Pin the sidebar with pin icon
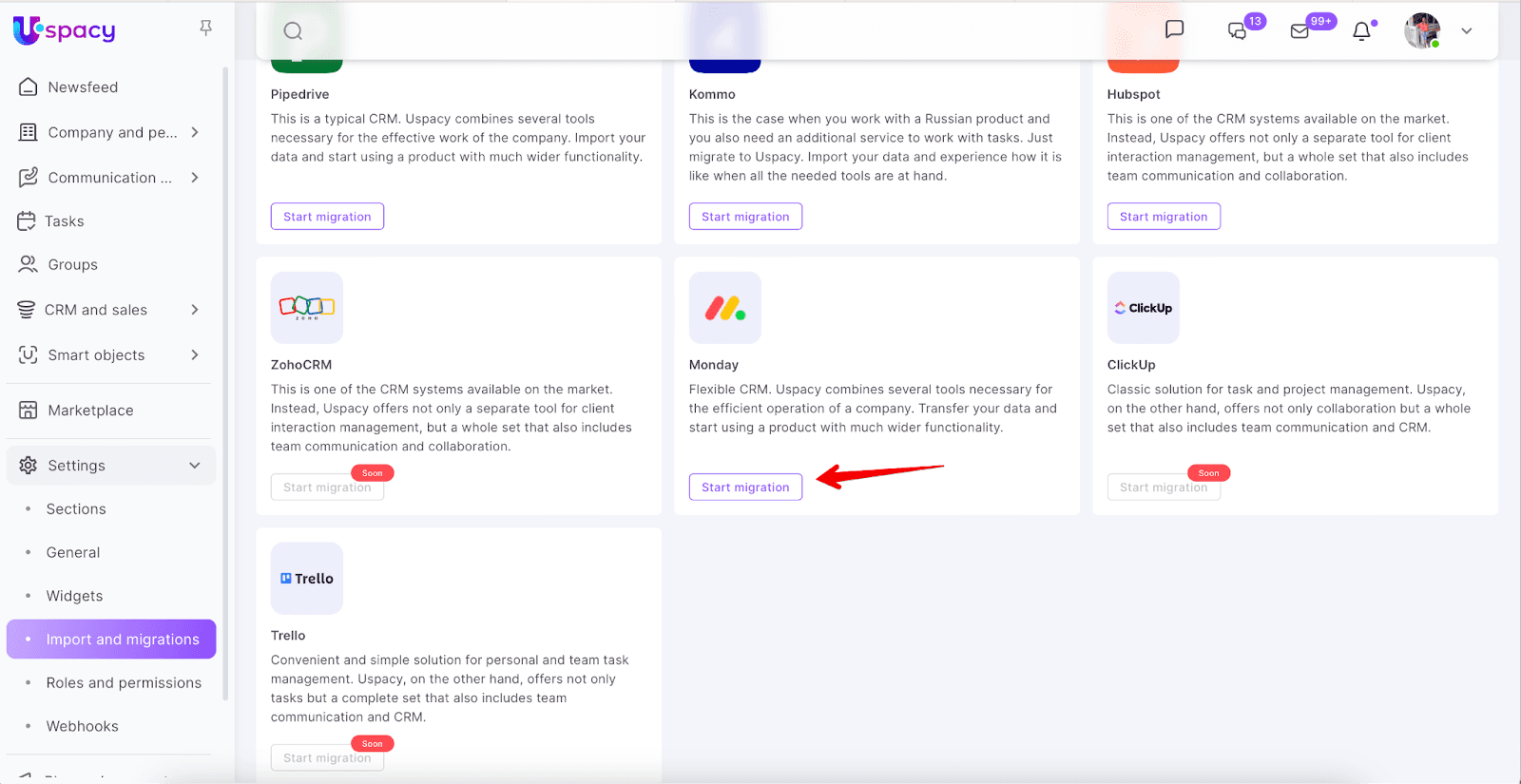Screen dimensions: 1521x784 click(x=205, y=29)
